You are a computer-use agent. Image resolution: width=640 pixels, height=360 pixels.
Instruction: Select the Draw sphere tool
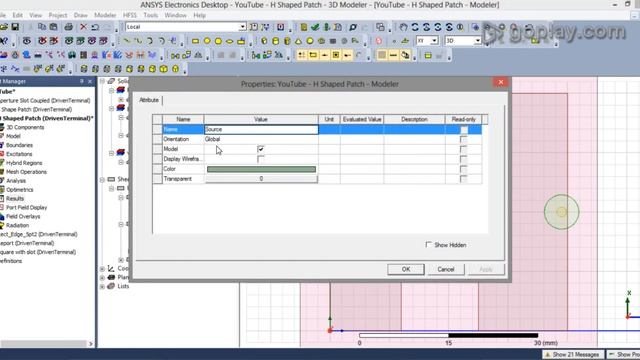pos(310,41)
